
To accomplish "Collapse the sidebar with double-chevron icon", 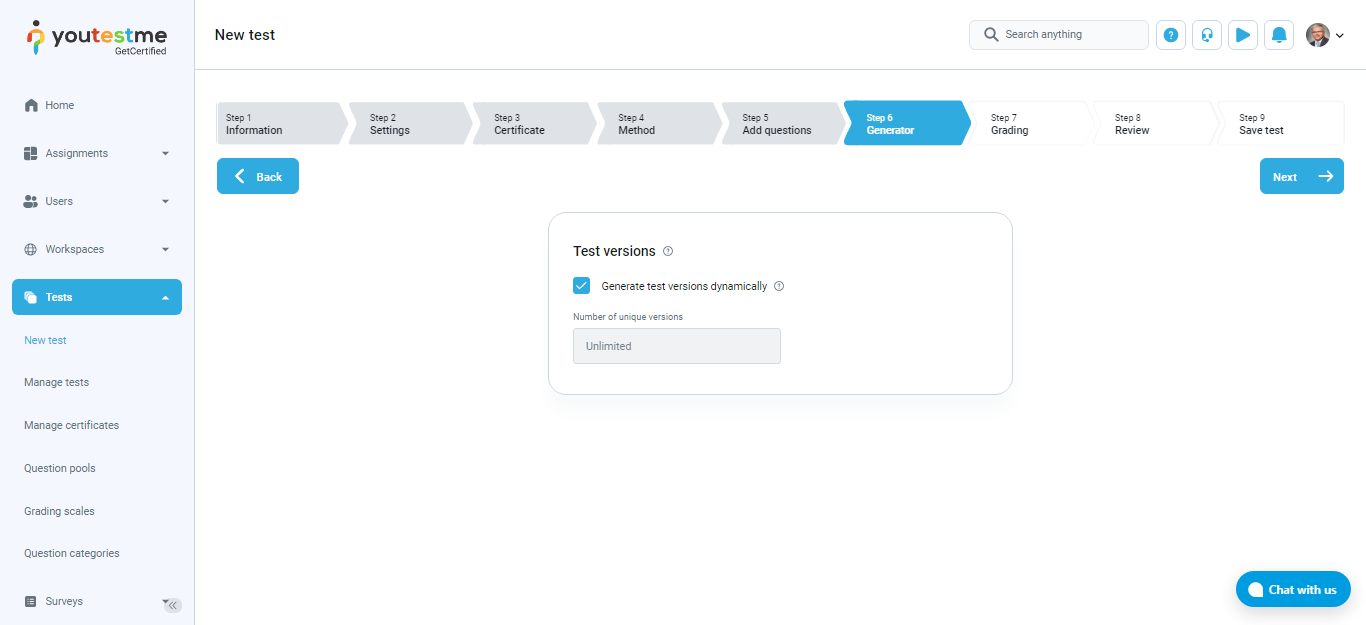I will [173, 605].
